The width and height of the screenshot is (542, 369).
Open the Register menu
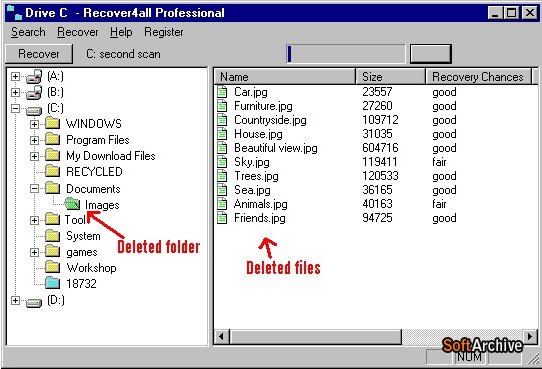[163, 32]
